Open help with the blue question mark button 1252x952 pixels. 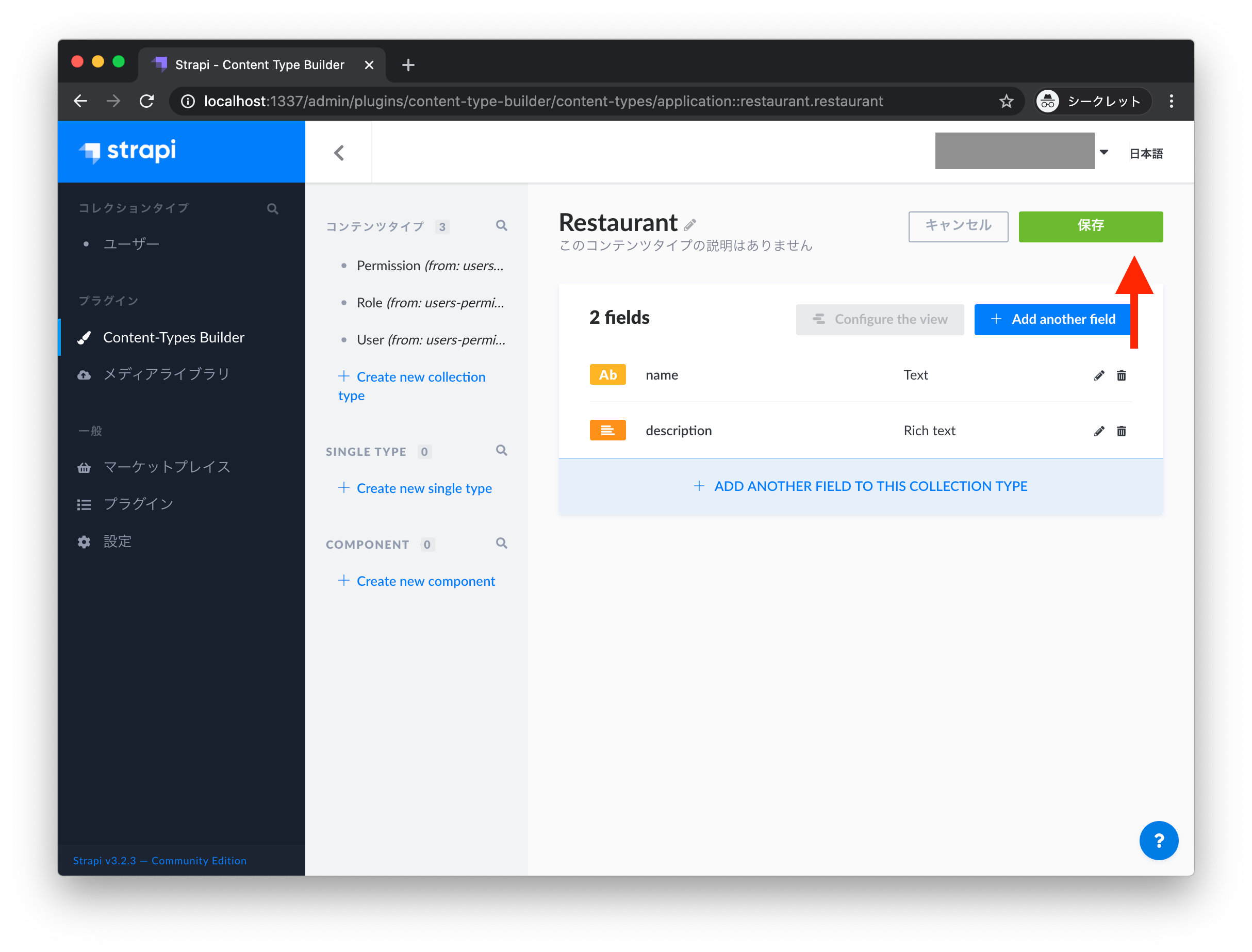click(x=1158, y=840)
